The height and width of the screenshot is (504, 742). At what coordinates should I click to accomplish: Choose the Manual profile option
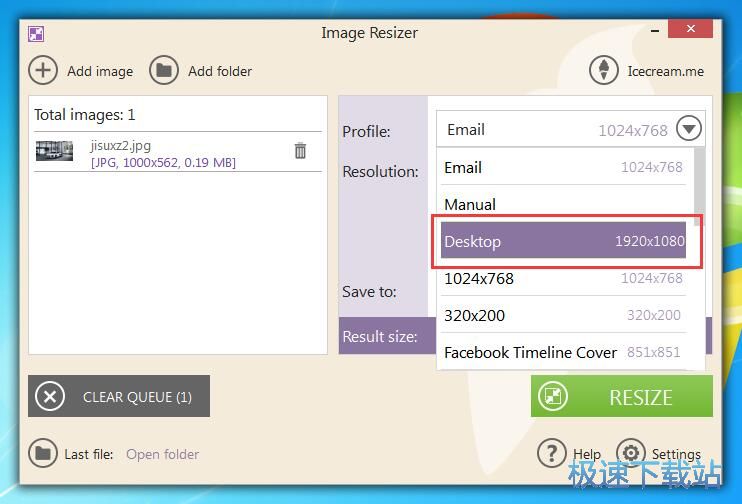click(x=563, y=204)
